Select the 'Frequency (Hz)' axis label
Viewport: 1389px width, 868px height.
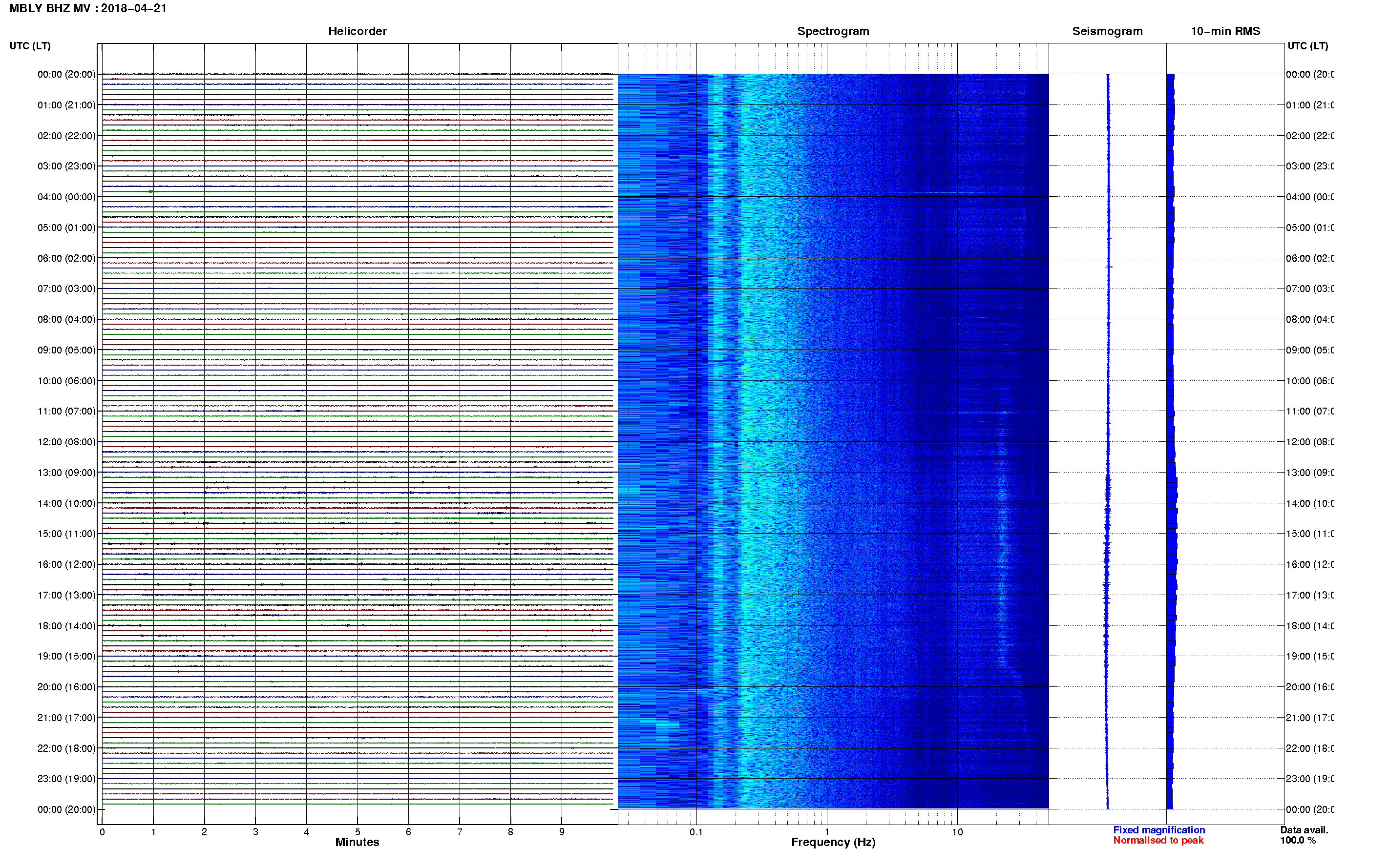[833, 842]
